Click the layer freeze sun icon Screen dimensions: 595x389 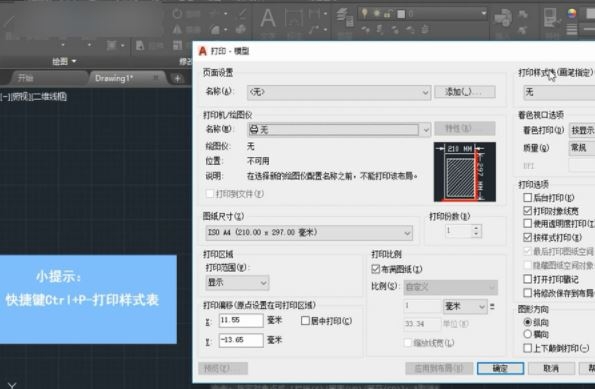coord(376,14)
